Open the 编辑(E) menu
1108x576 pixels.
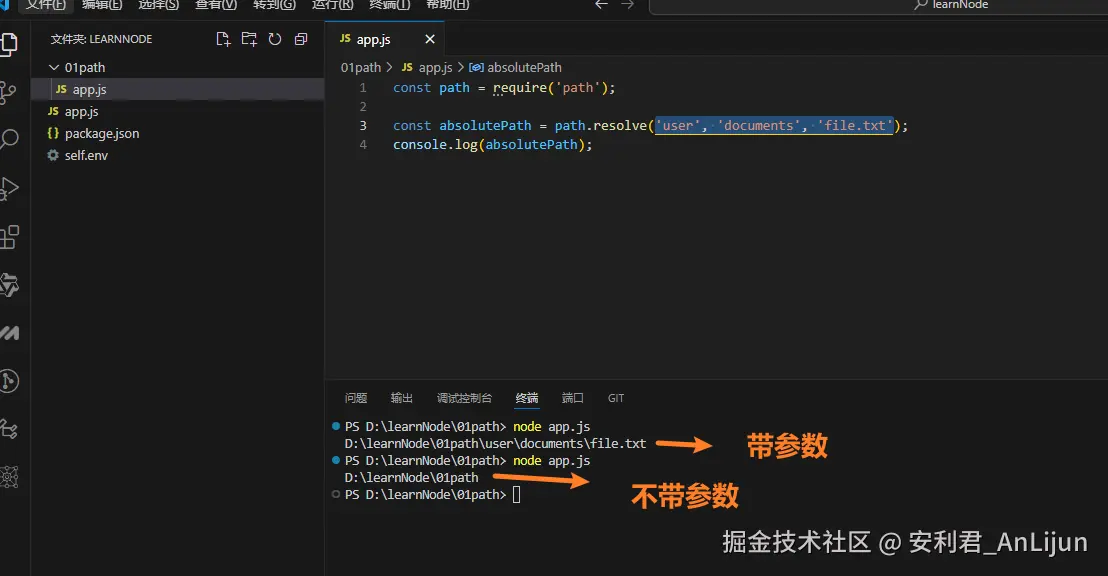[102, 5]
